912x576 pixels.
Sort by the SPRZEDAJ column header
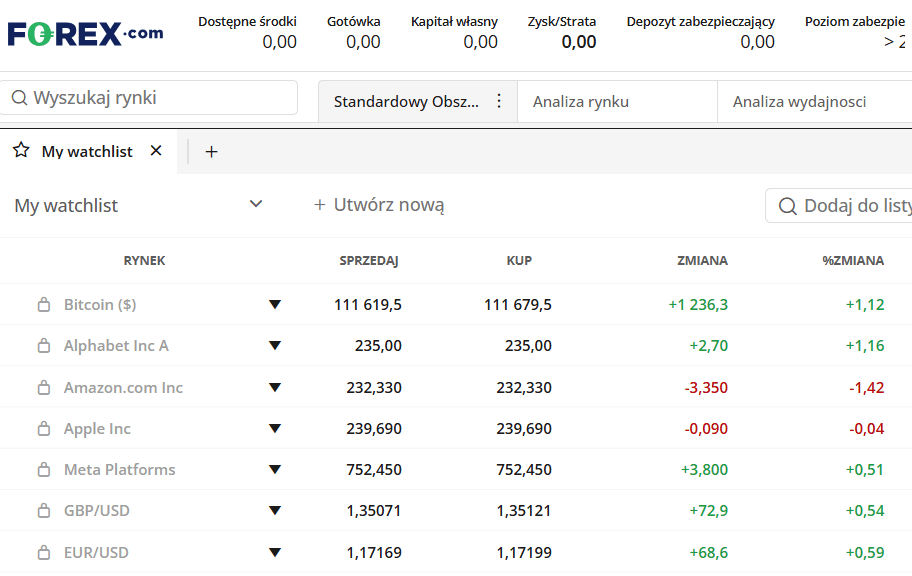[x=369, y=261]
